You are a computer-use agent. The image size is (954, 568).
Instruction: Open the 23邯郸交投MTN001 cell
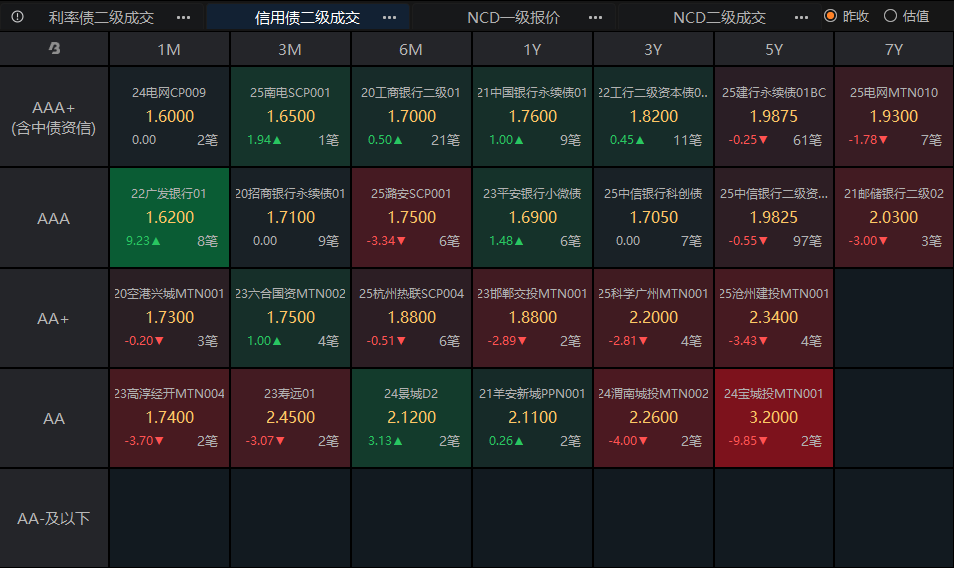click(532, 318)
